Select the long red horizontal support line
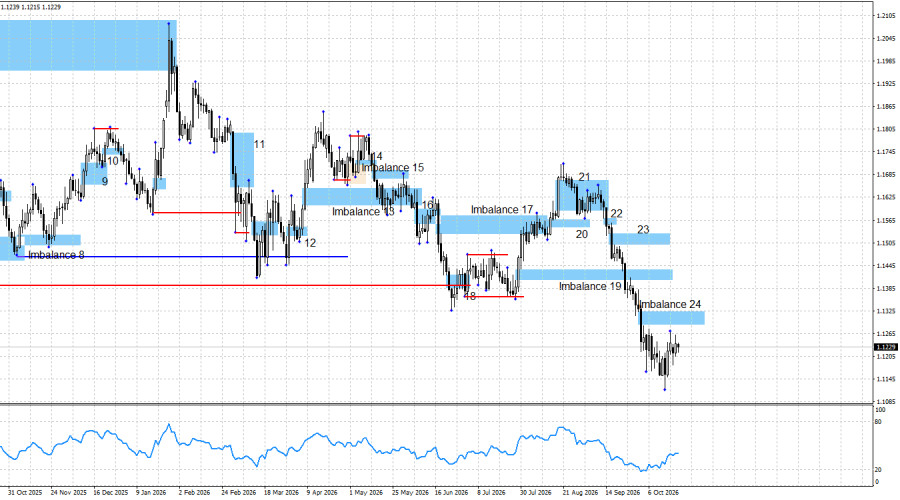The image size is (900, 500). [x=235, y=285]
